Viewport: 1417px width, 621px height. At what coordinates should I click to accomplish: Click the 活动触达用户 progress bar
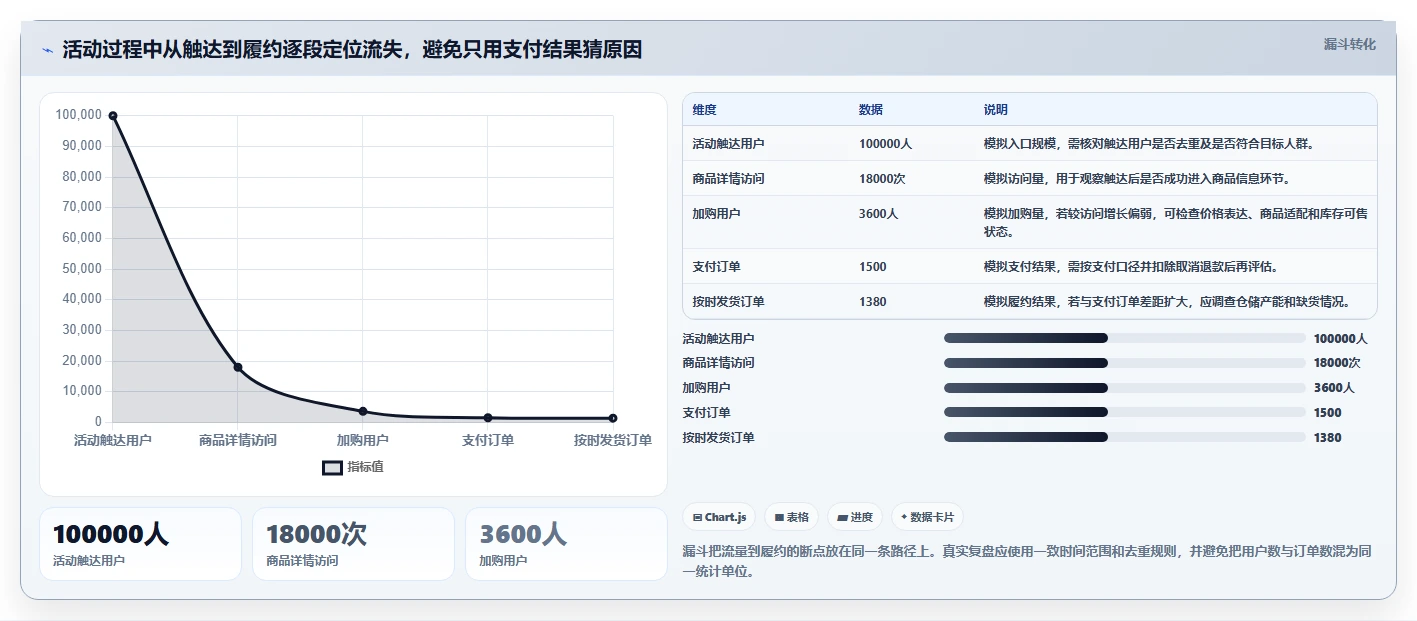click(1125, 338)
